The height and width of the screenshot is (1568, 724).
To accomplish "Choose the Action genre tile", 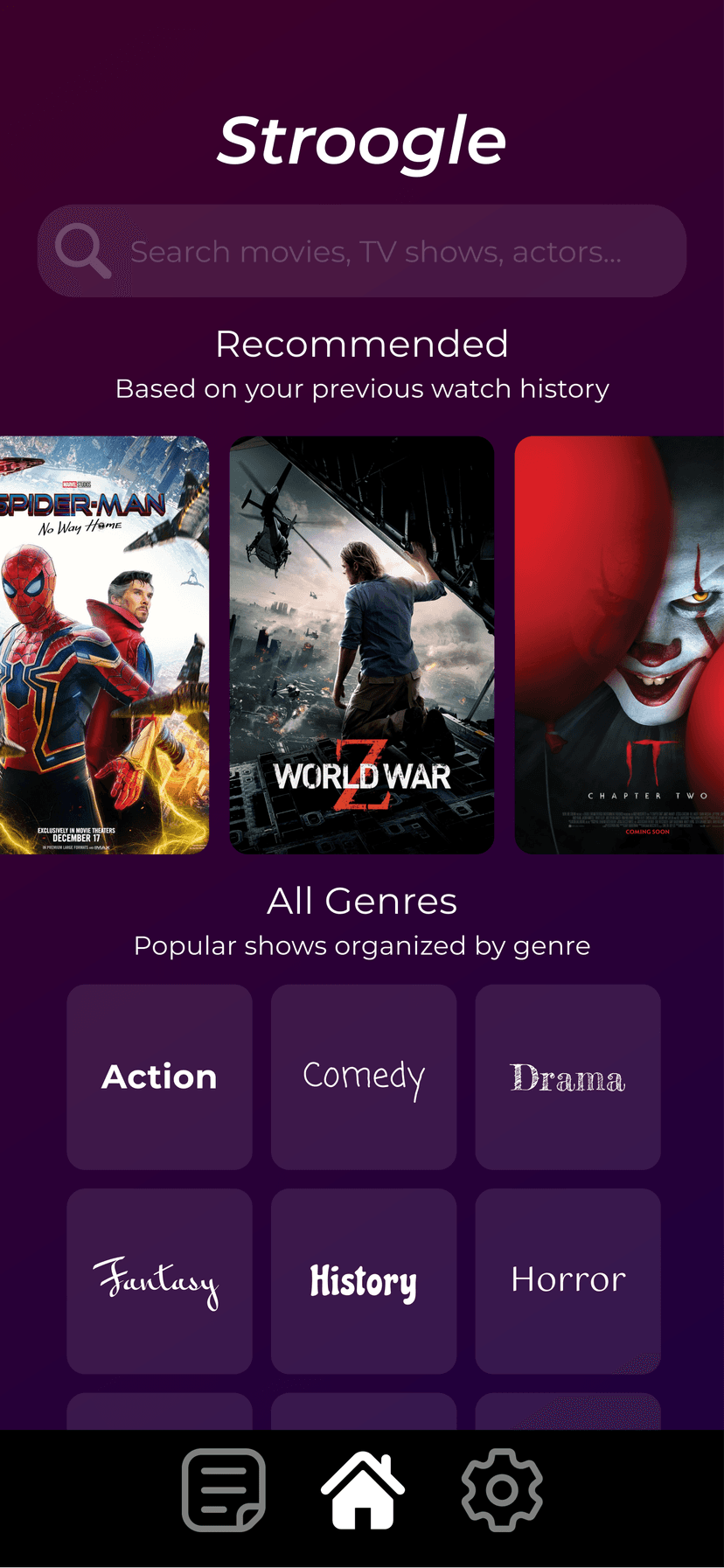I will pyautogui.click(x=159, y=1077).
